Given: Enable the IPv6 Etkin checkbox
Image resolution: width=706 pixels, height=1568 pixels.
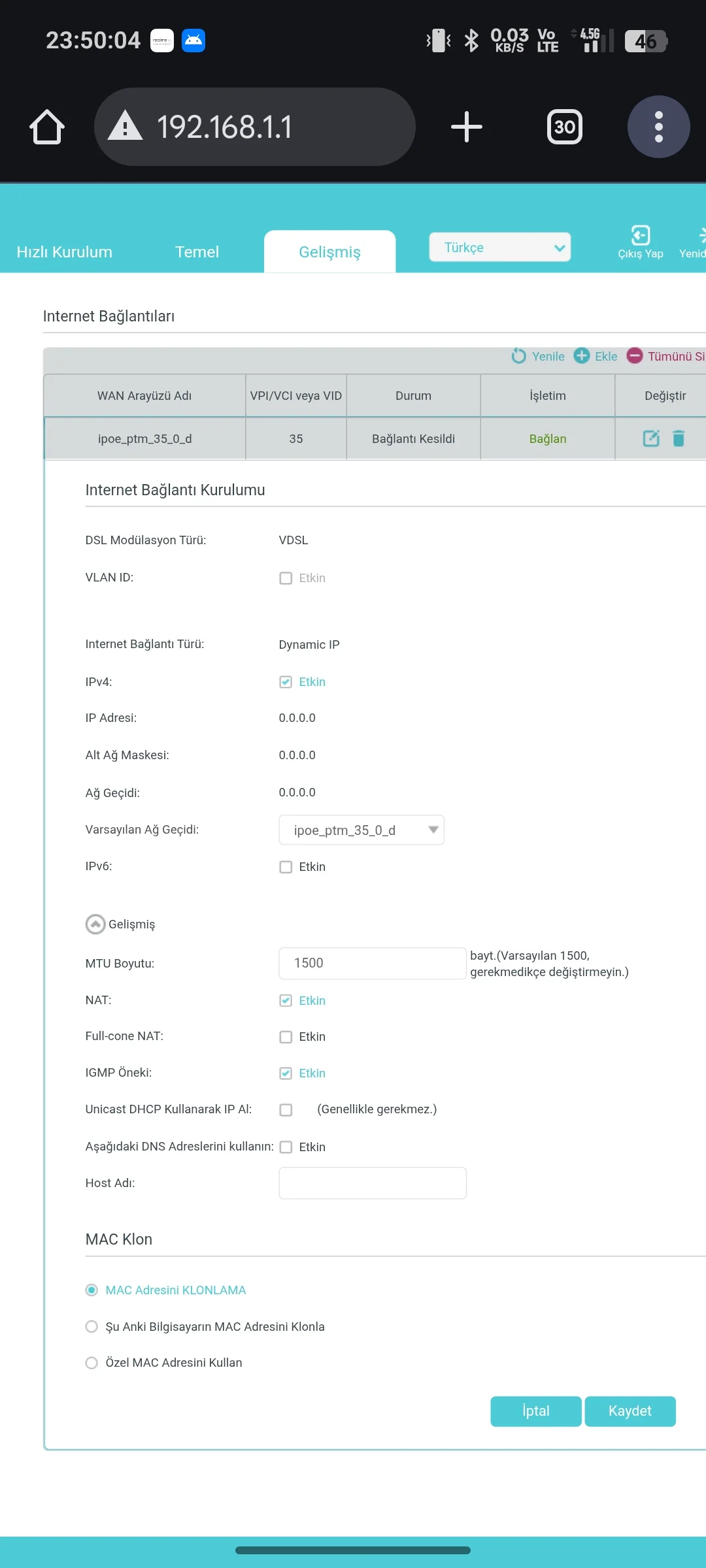Looking at the screenshot, I should (286, 867).
